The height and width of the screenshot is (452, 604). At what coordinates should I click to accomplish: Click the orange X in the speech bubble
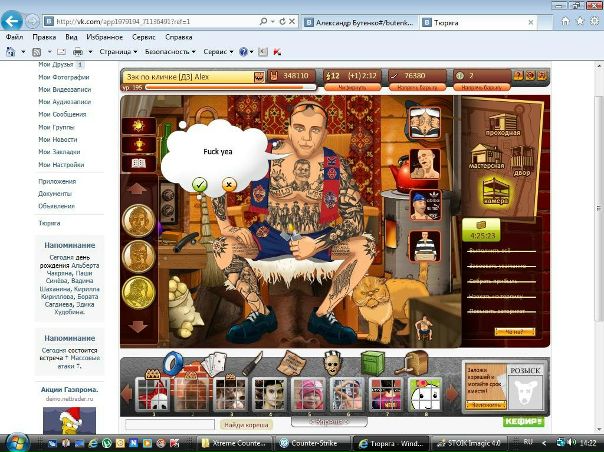(x=228, y=184)
